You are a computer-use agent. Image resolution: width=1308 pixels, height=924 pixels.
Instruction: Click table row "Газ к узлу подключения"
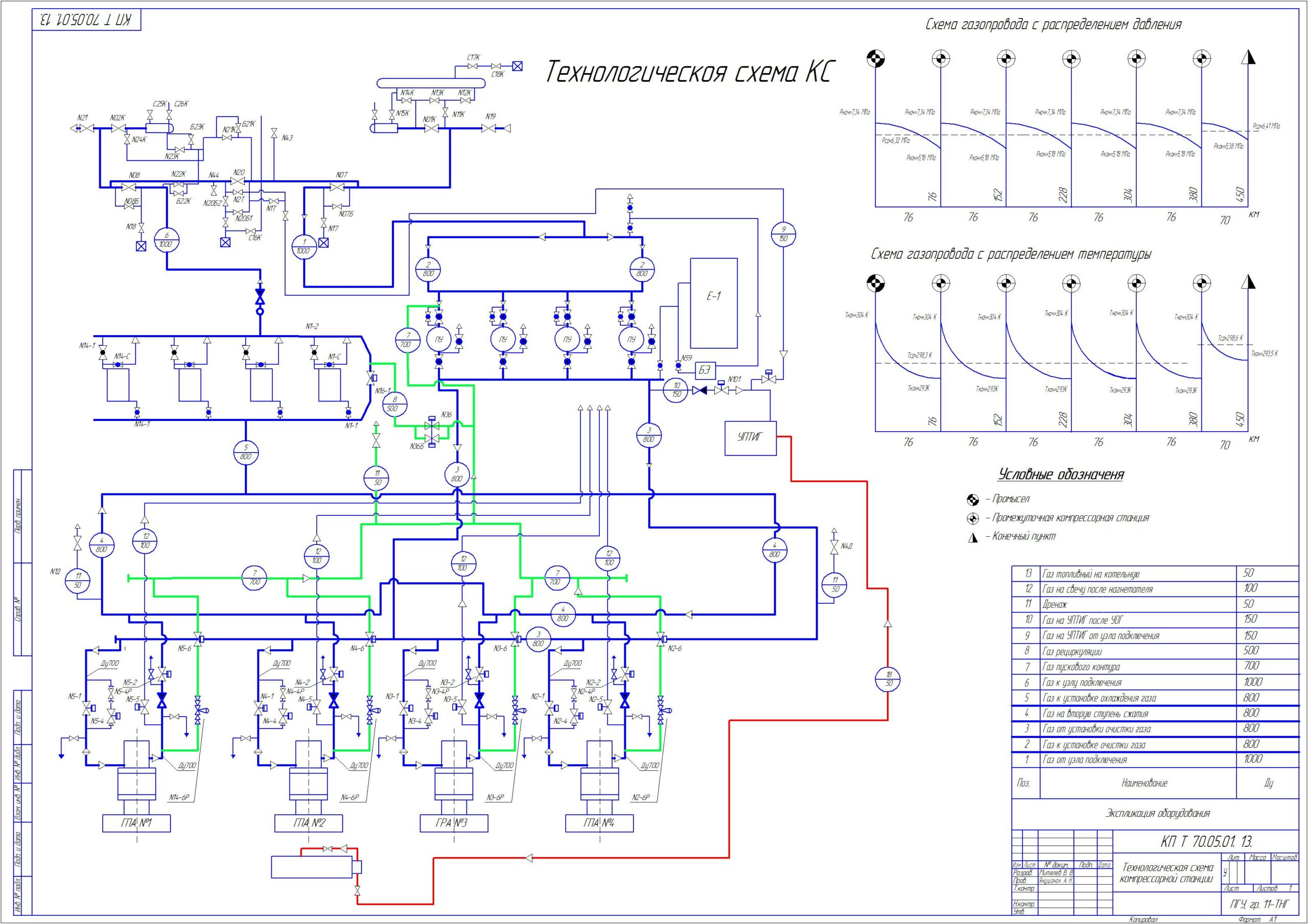[1156, 682]
